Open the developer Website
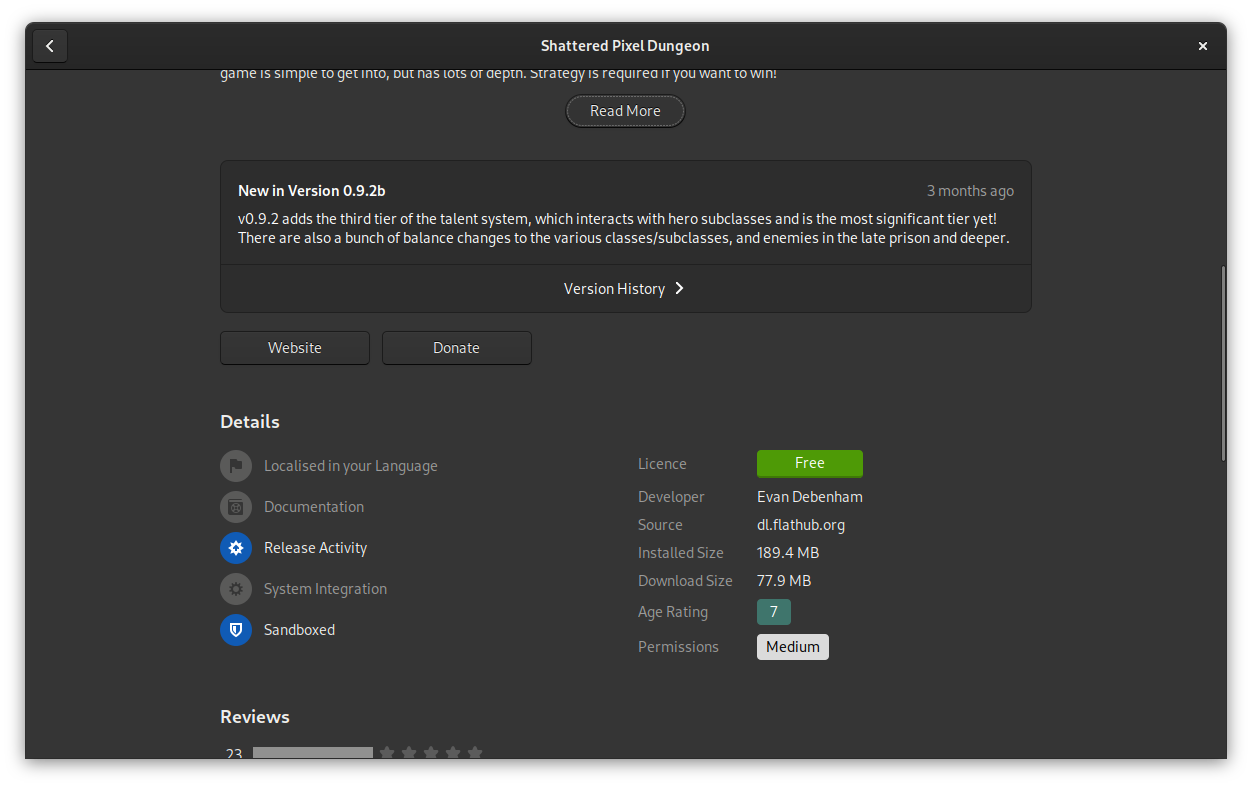1252x787 pixels. (295, 348)
